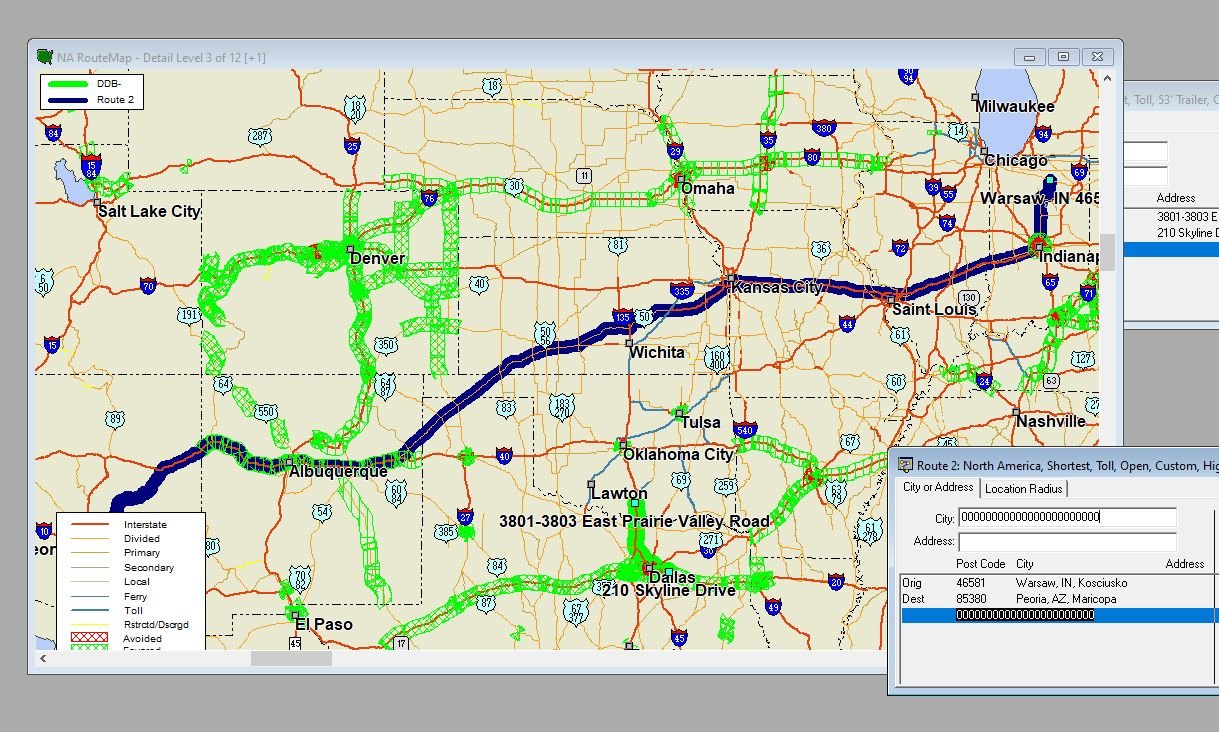Click the Omaha city marker square
Screen dimensions: 1219x732
[679, 180]
